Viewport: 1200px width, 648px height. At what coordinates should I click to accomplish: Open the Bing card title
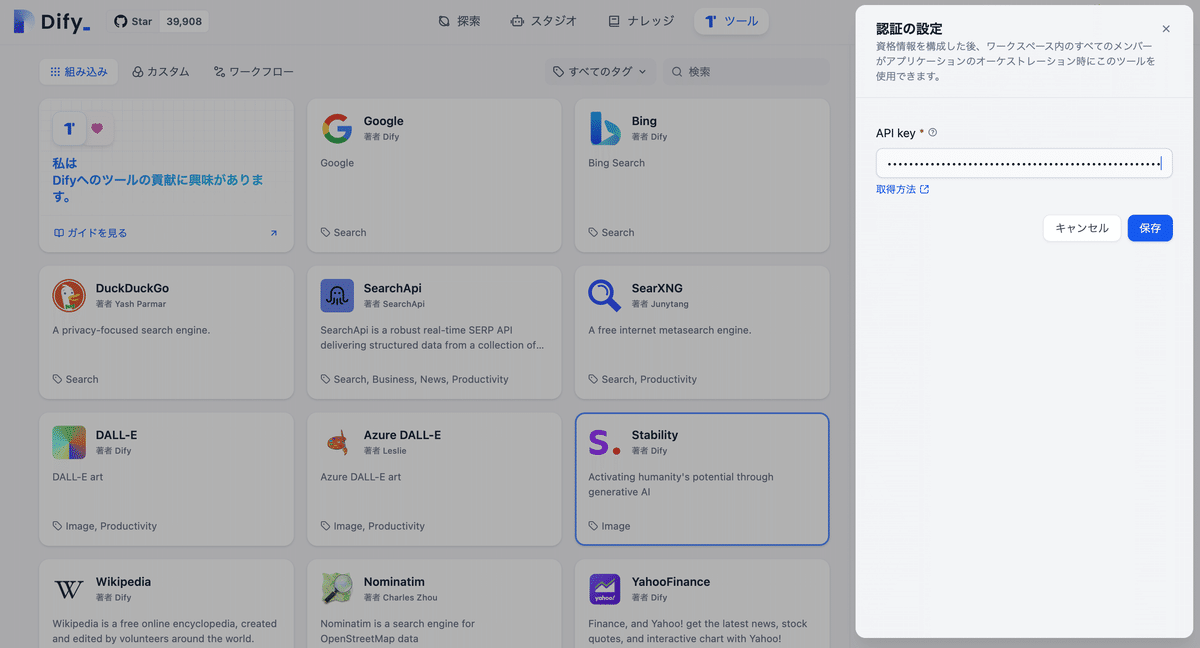pos(644,121)
